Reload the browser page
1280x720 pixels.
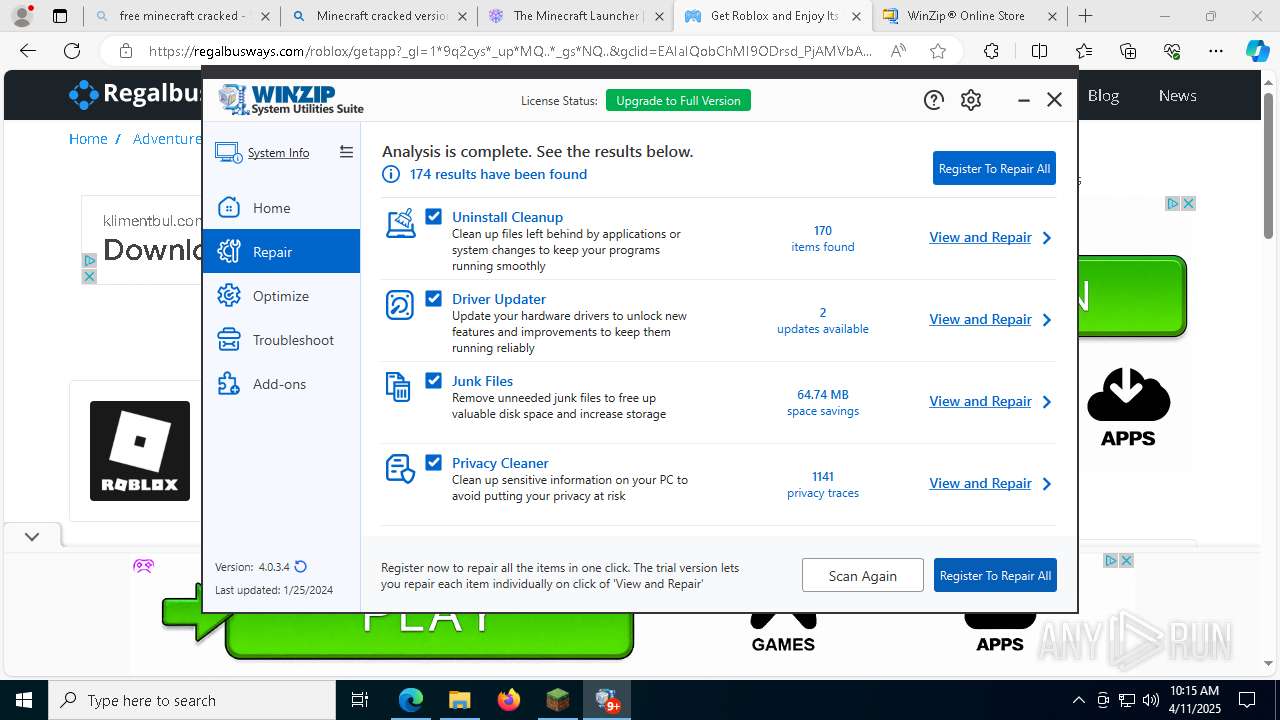[72, 51]
